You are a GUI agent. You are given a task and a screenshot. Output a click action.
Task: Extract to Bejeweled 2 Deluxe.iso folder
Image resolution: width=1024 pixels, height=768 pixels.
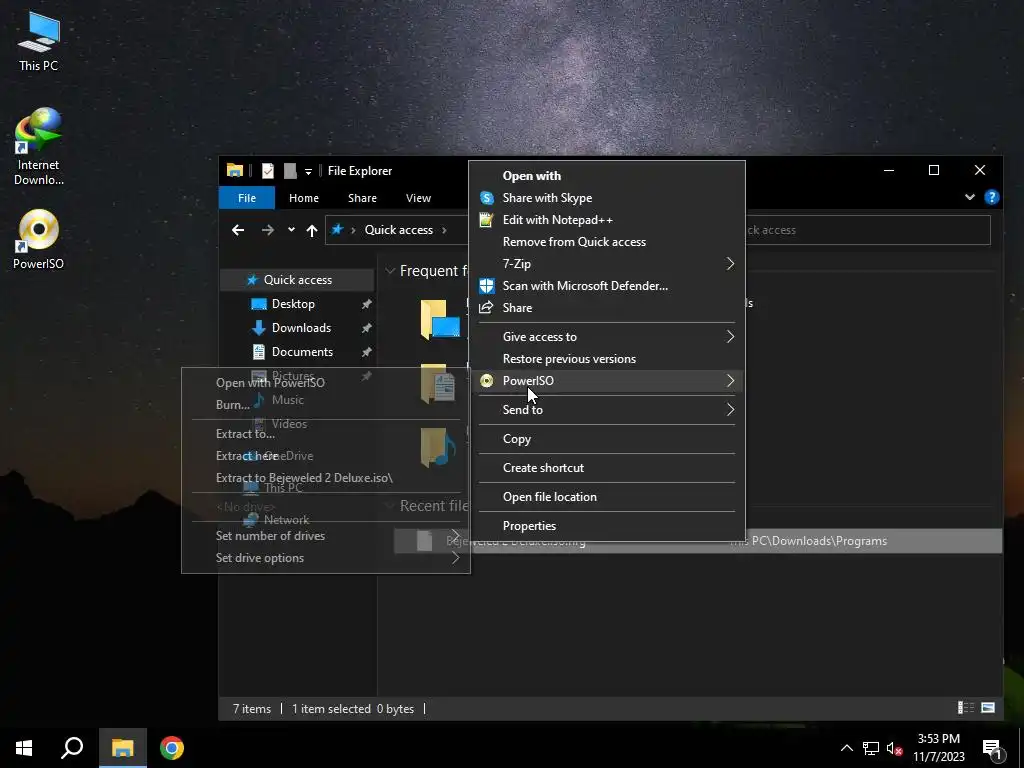(326, 478)
